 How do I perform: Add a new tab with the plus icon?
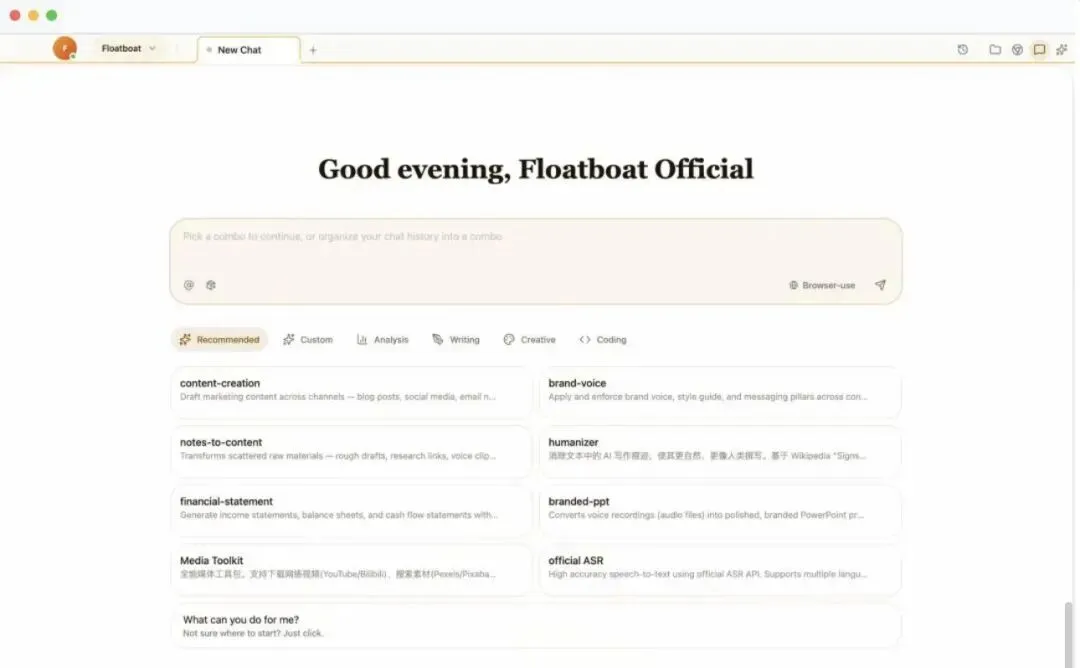(313, 50)
